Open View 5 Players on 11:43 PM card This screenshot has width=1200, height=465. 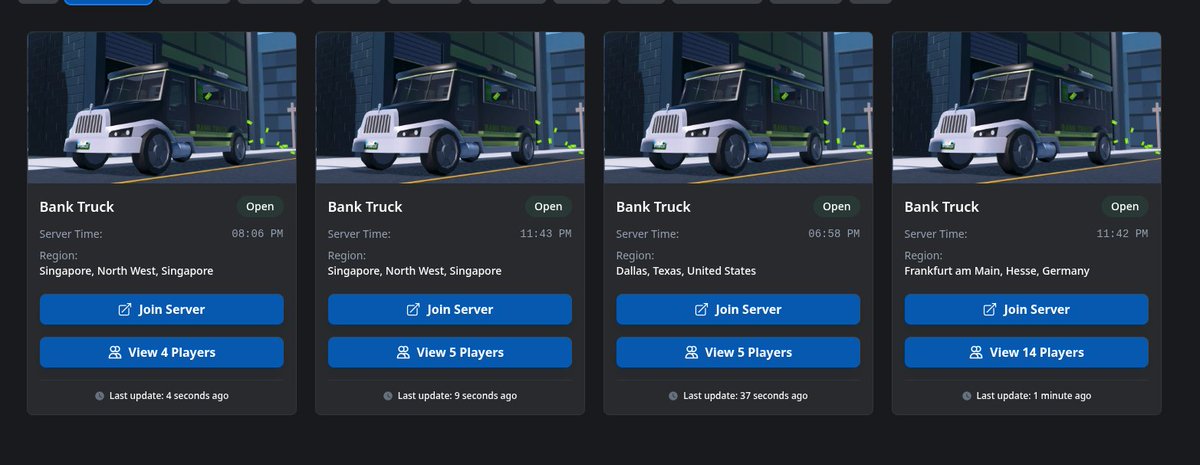tap(450, 352)
